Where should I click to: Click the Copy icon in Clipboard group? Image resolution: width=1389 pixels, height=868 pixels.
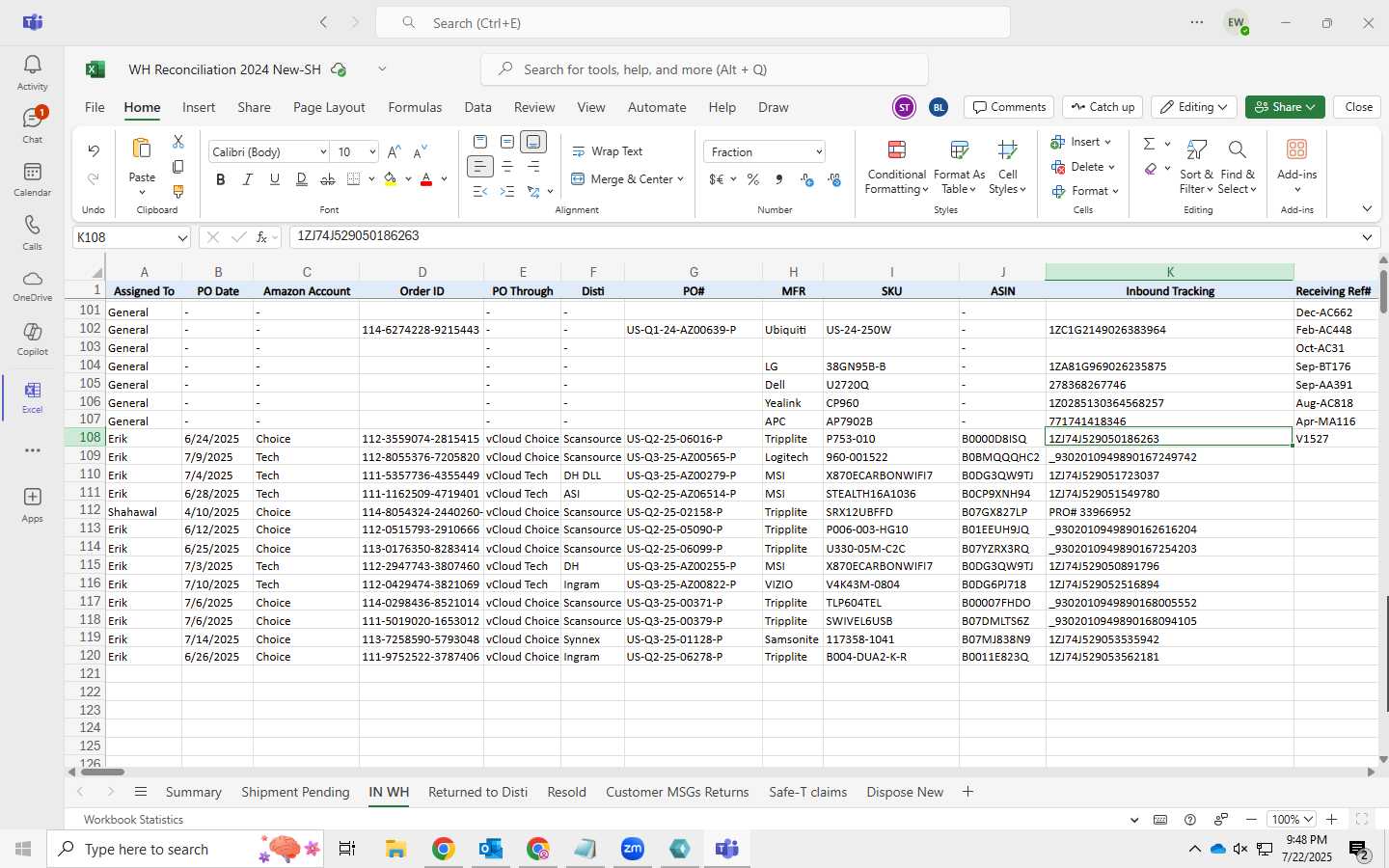[177, 167]
